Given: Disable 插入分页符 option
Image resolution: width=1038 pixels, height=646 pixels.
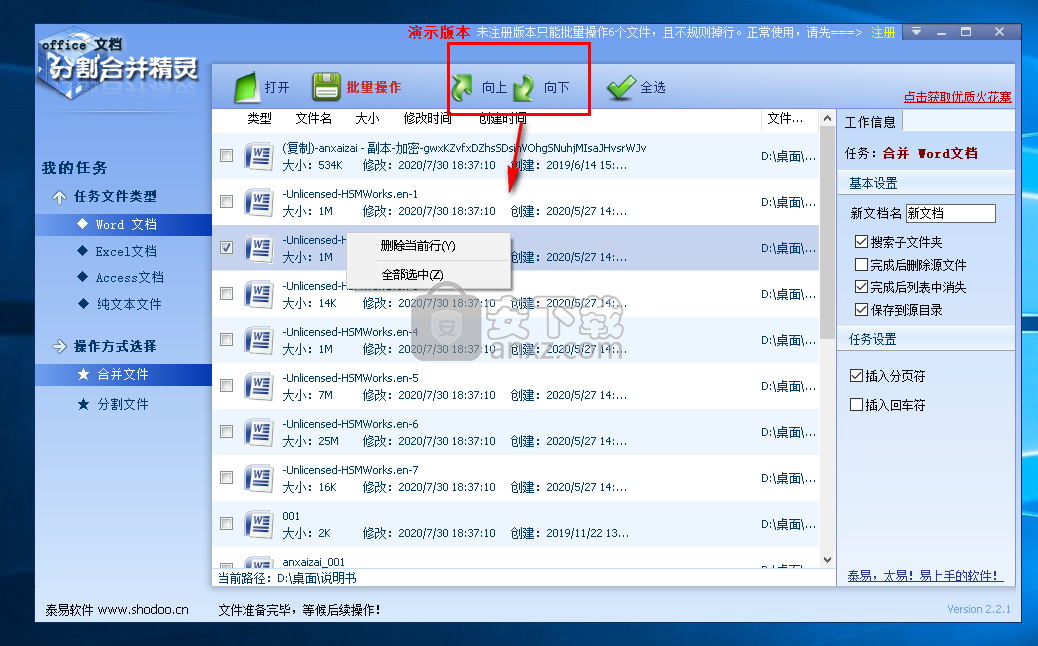Looking at the screenshot, I should click(x=857, y=376).
